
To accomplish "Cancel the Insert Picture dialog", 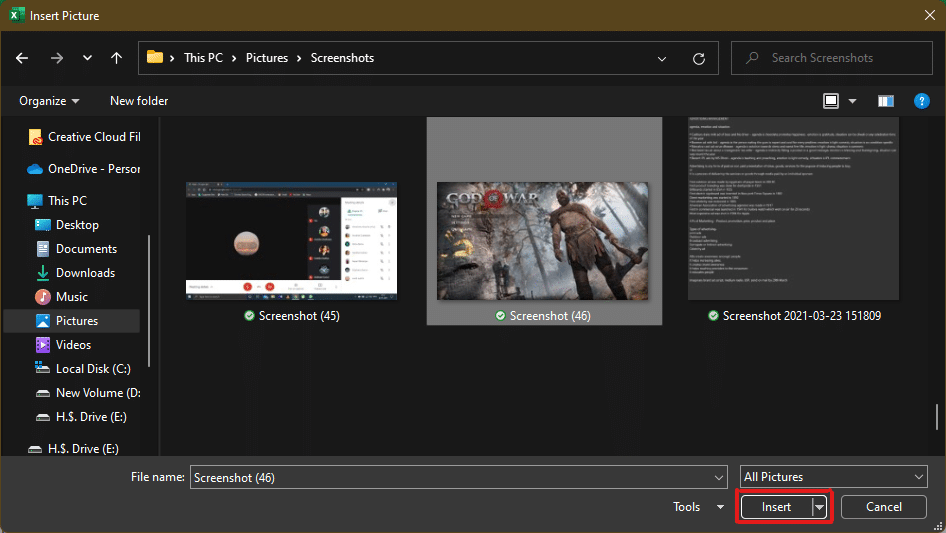I will coord(884,507).
